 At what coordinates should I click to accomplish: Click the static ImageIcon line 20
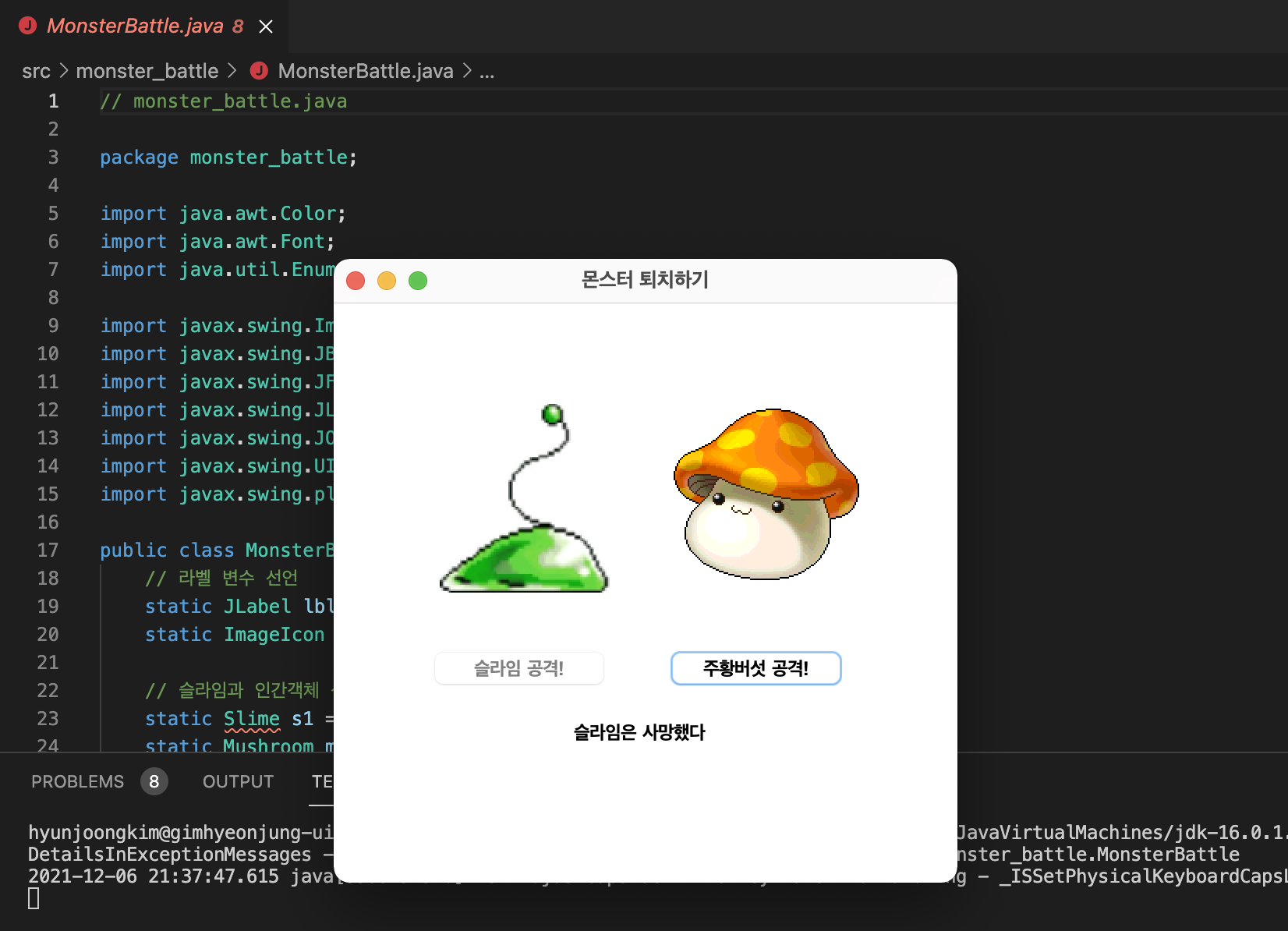coord(235,635)
